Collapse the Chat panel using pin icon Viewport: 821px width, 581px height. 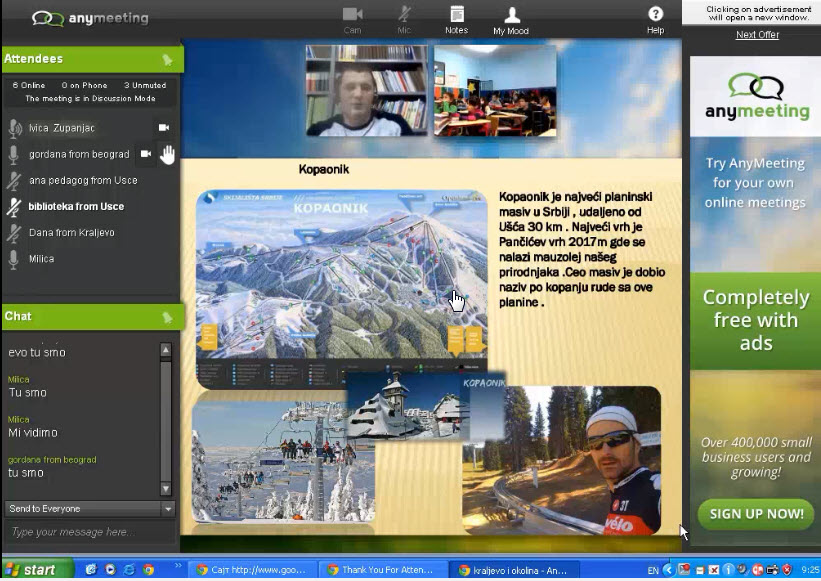pyautogui.click(x=167, y=317)
